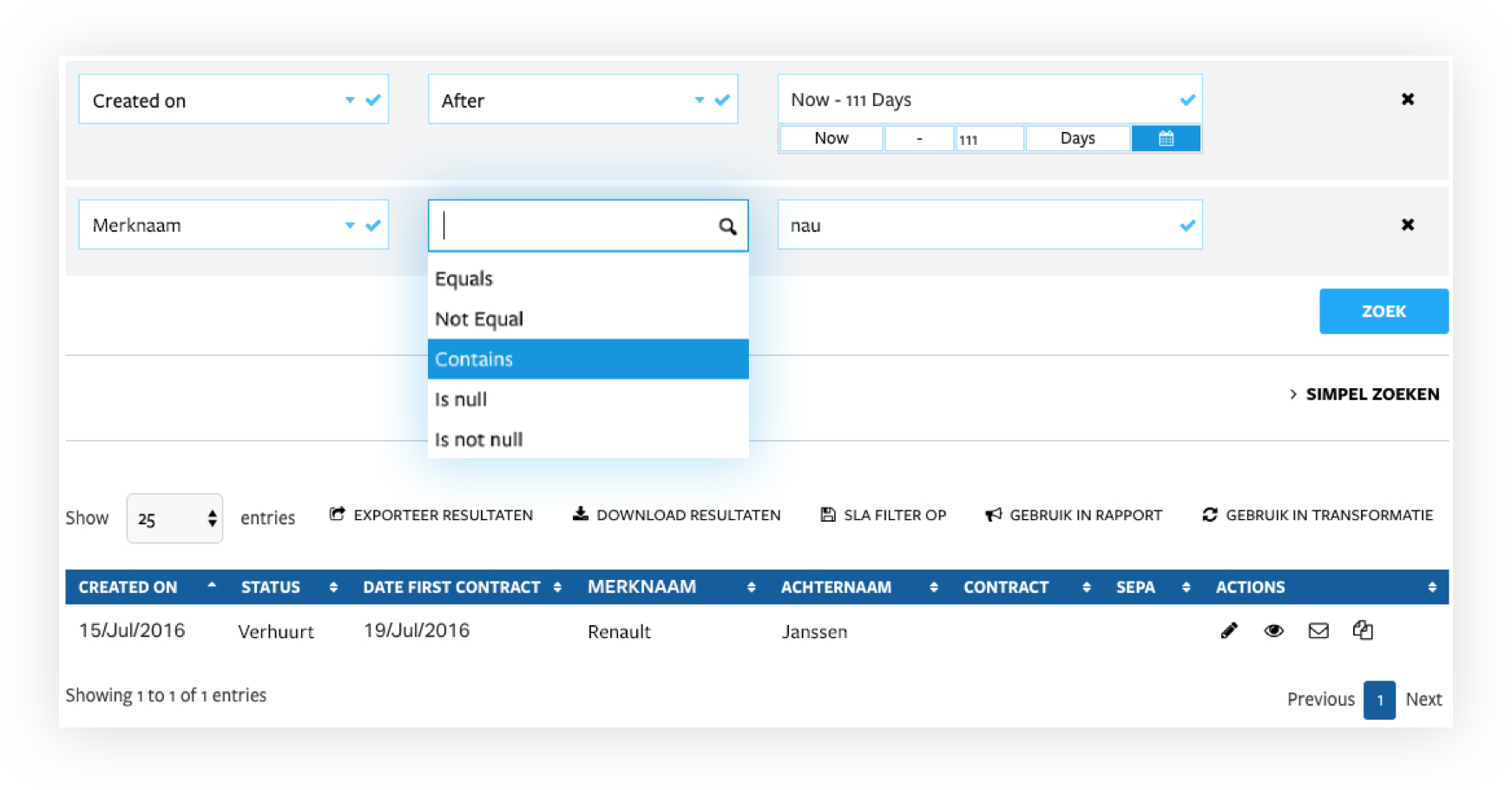Click the copy icon for Renault row
This screenshot has width=1512, height=790.
pyautogui.click(x=1363, y=630)
